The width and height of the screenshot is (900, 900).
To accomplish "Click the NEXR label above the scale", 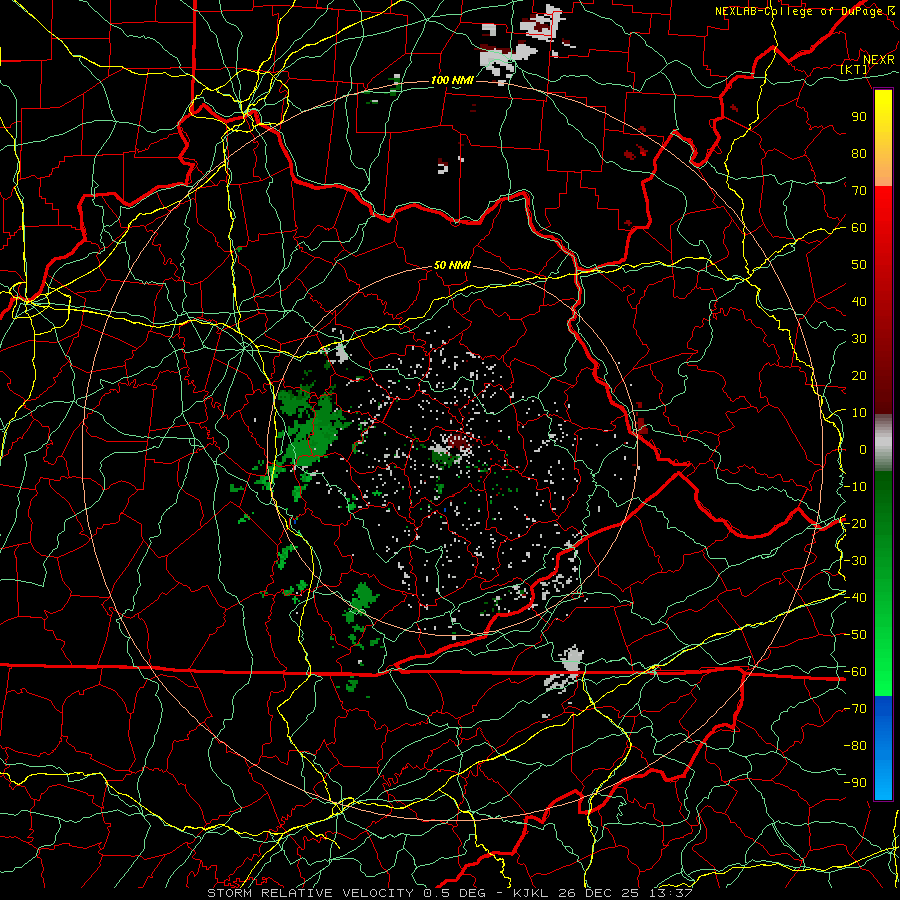I will [879, 60].
